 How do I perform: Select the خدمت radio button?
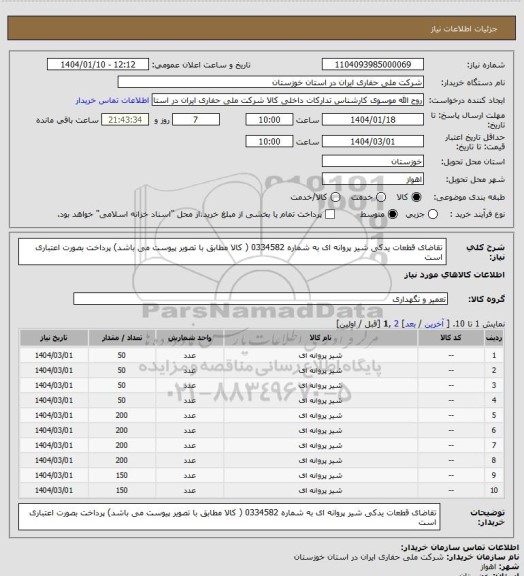(x=381, y=197)
